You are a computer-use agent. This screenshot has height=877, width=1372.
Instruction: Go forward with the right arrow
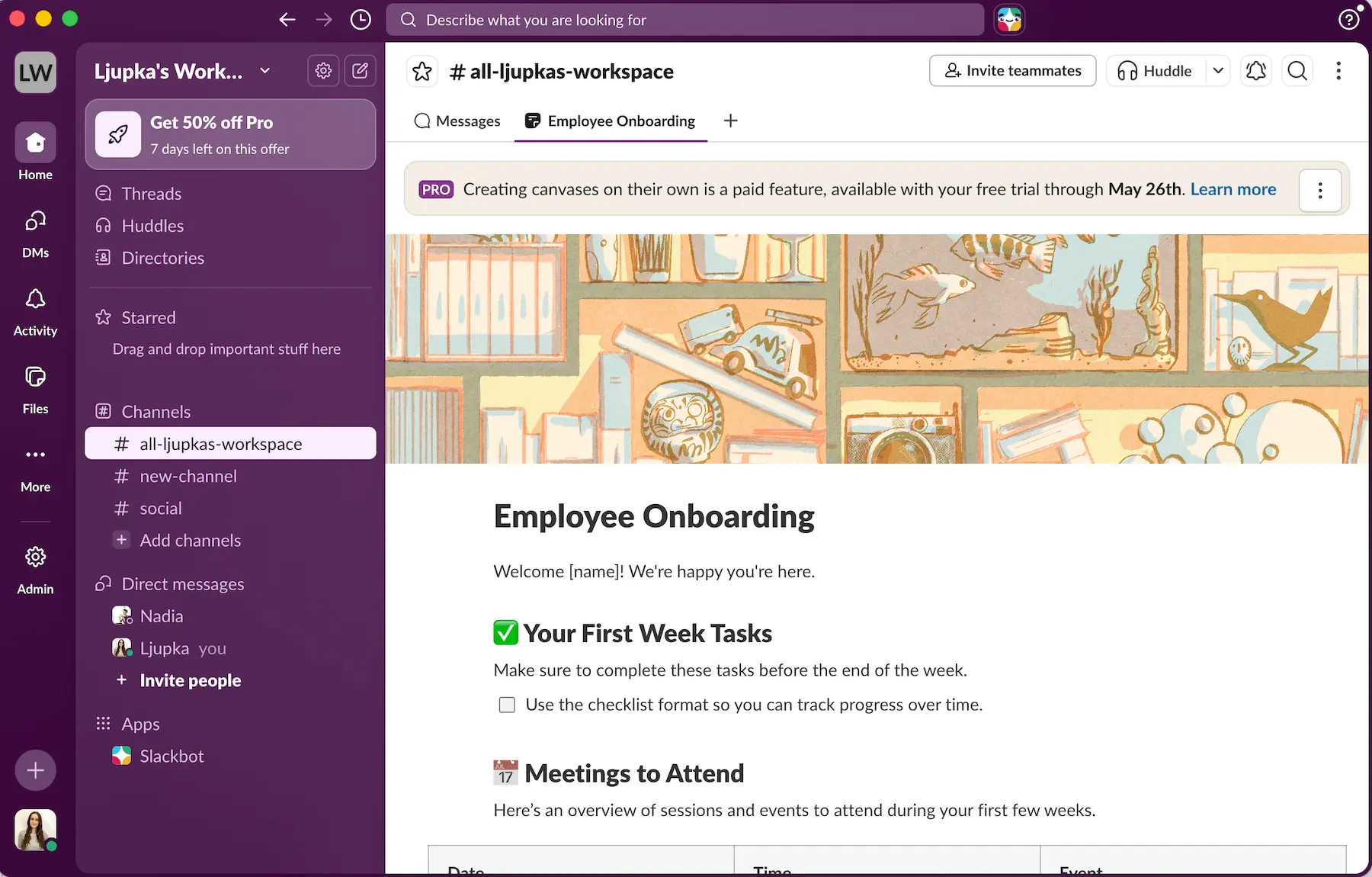(324, 20)
